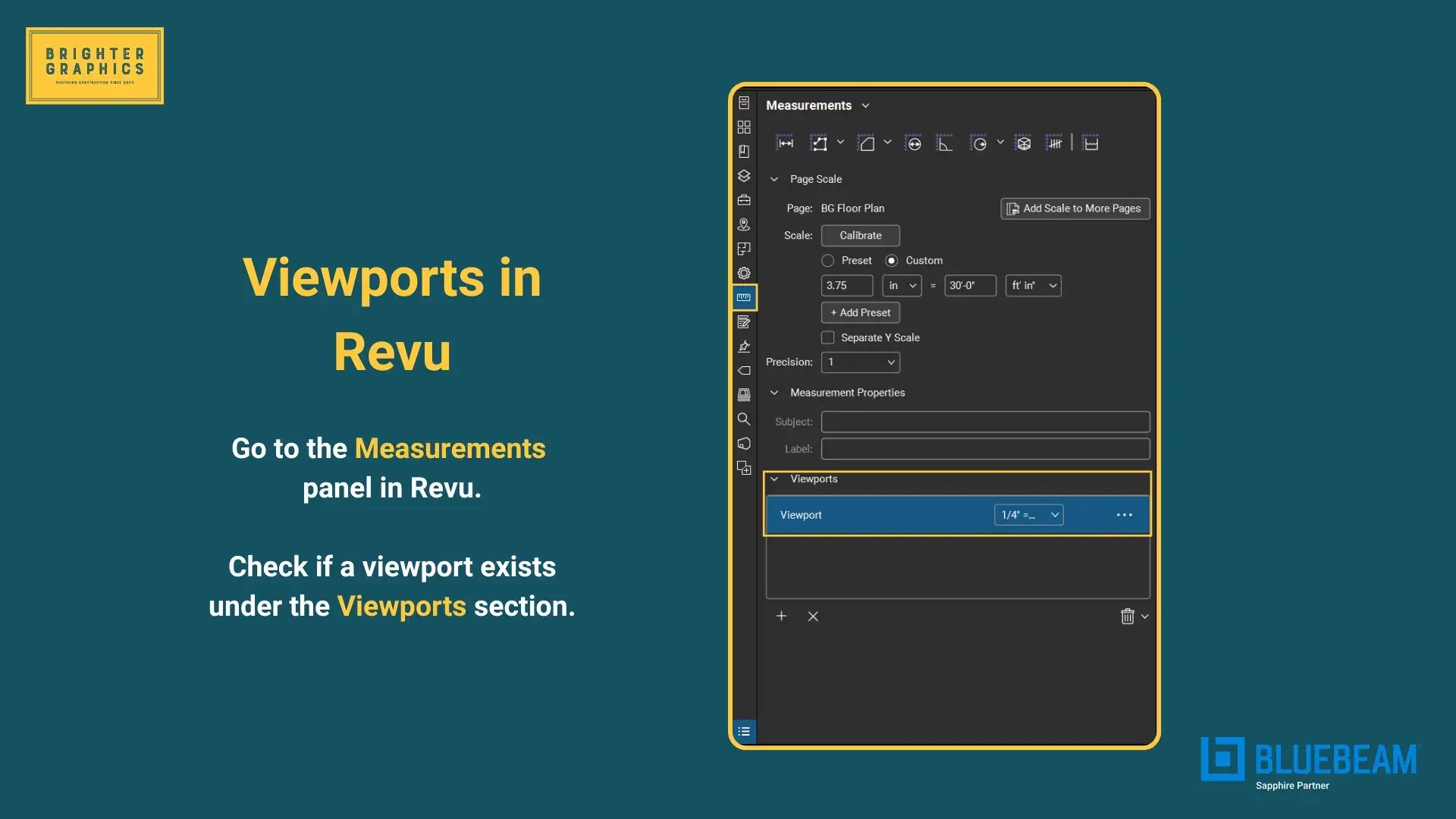Collapse the Page Scale section
Screen dimensions: 1456x819
[x=774, y=180]
